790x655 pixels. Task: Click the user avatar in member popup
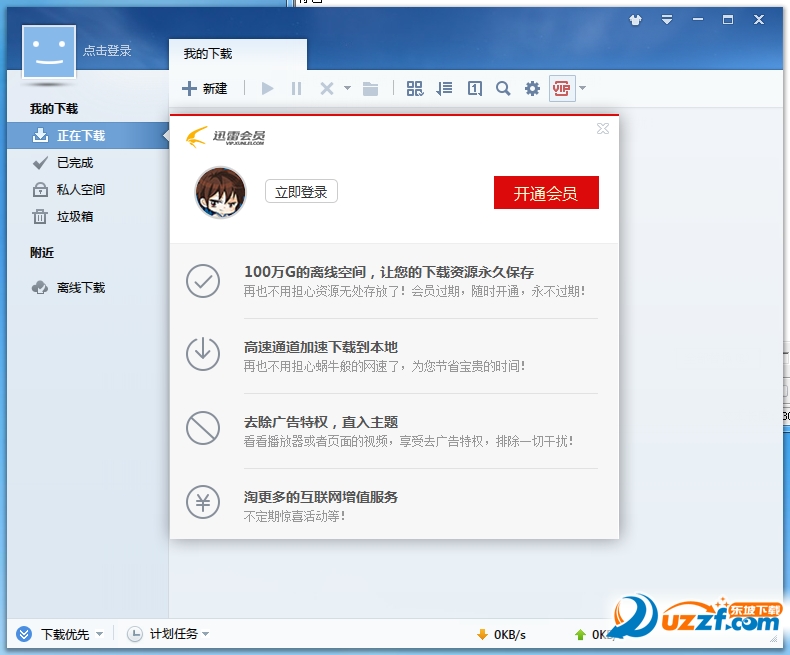220,192
